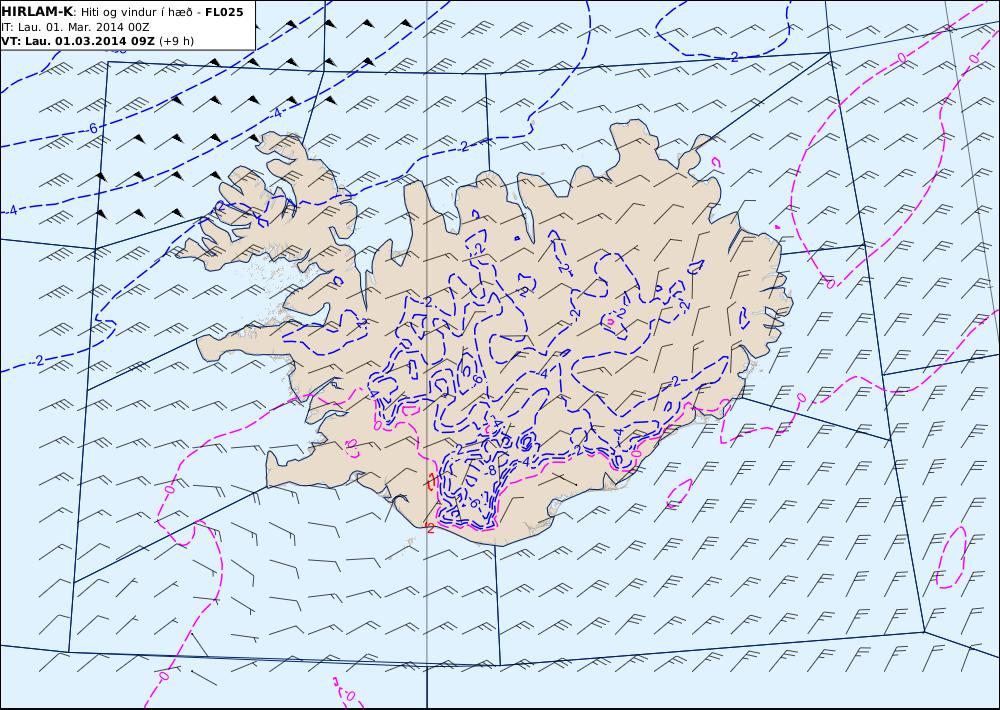1000x710 pixels.
Task: Click the IT initial time line '2014 00Z'
Action: (x=125, y=27)
